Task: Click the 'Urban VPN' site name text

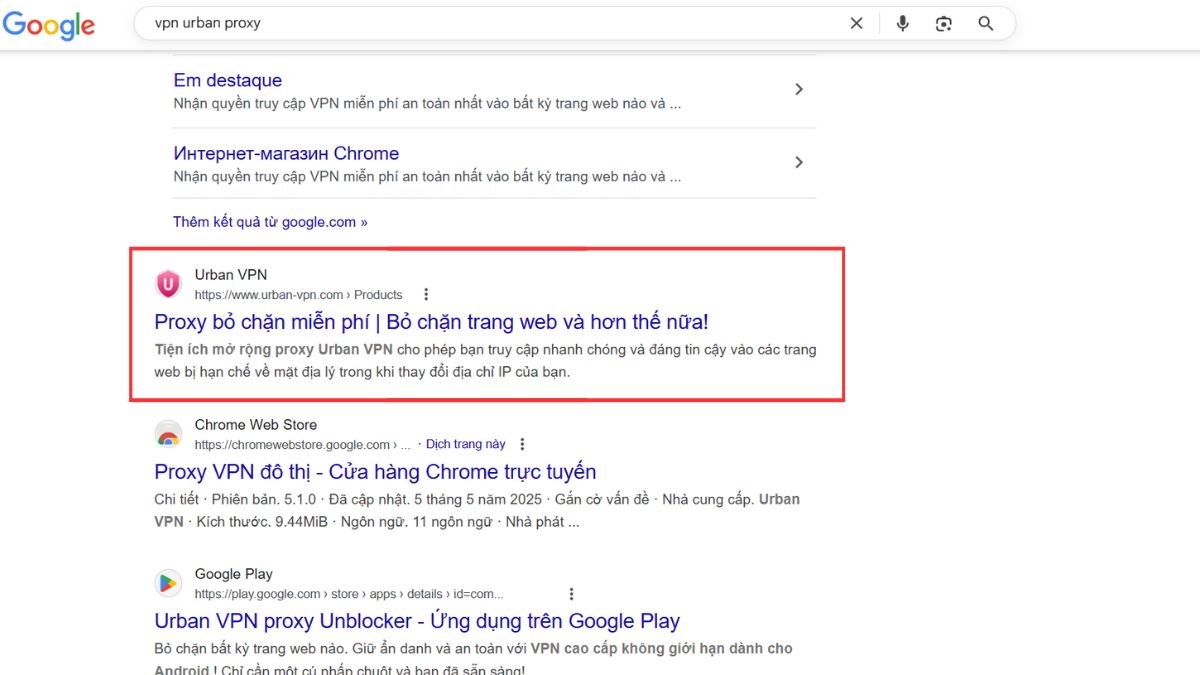Action: point(231,274)
